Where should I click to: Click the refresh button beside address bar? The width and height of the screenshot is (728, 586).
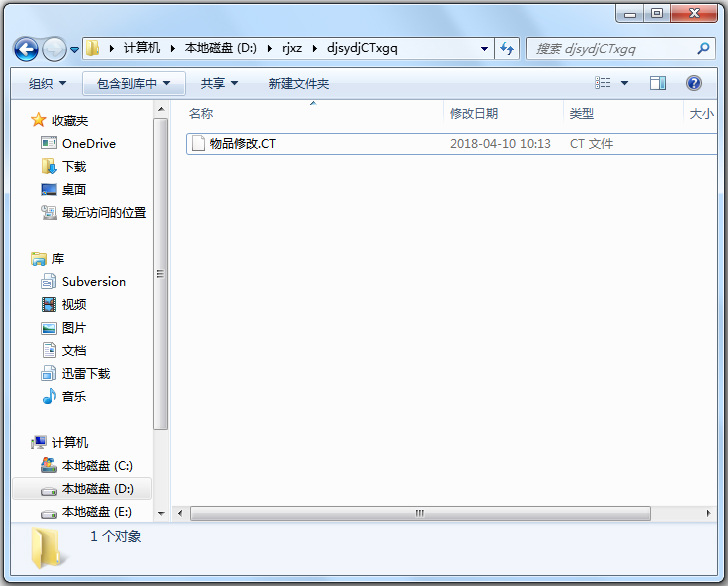(x=507, y=48)
